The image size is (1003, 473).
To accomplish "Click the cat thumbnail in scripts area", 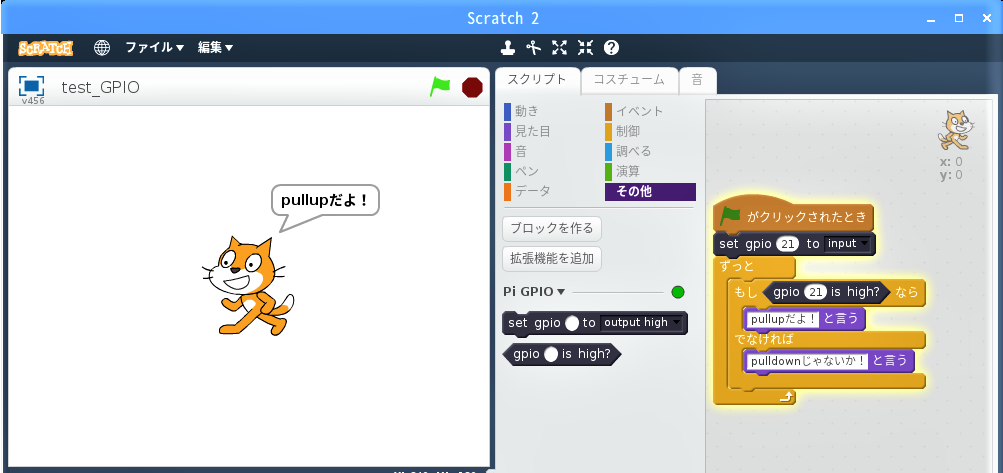I will (956, 129).
